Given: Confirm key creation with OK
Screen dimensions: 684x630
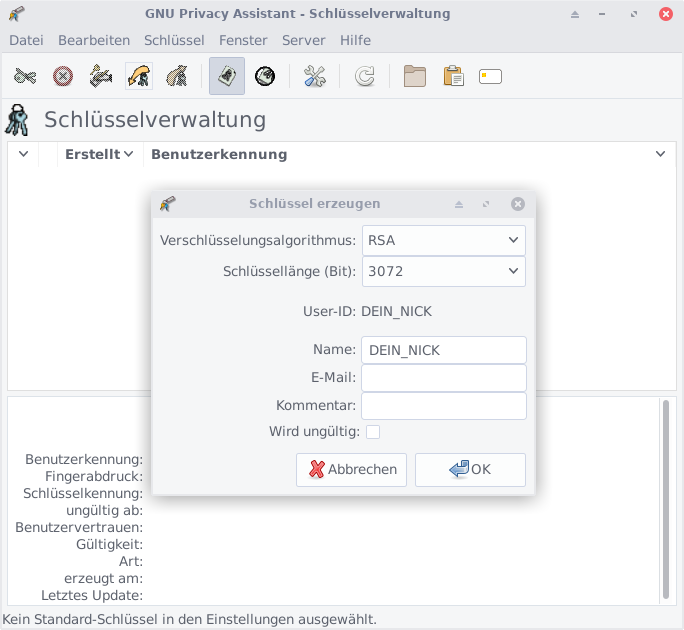Looking at the screenshot, I should (470, 470).
